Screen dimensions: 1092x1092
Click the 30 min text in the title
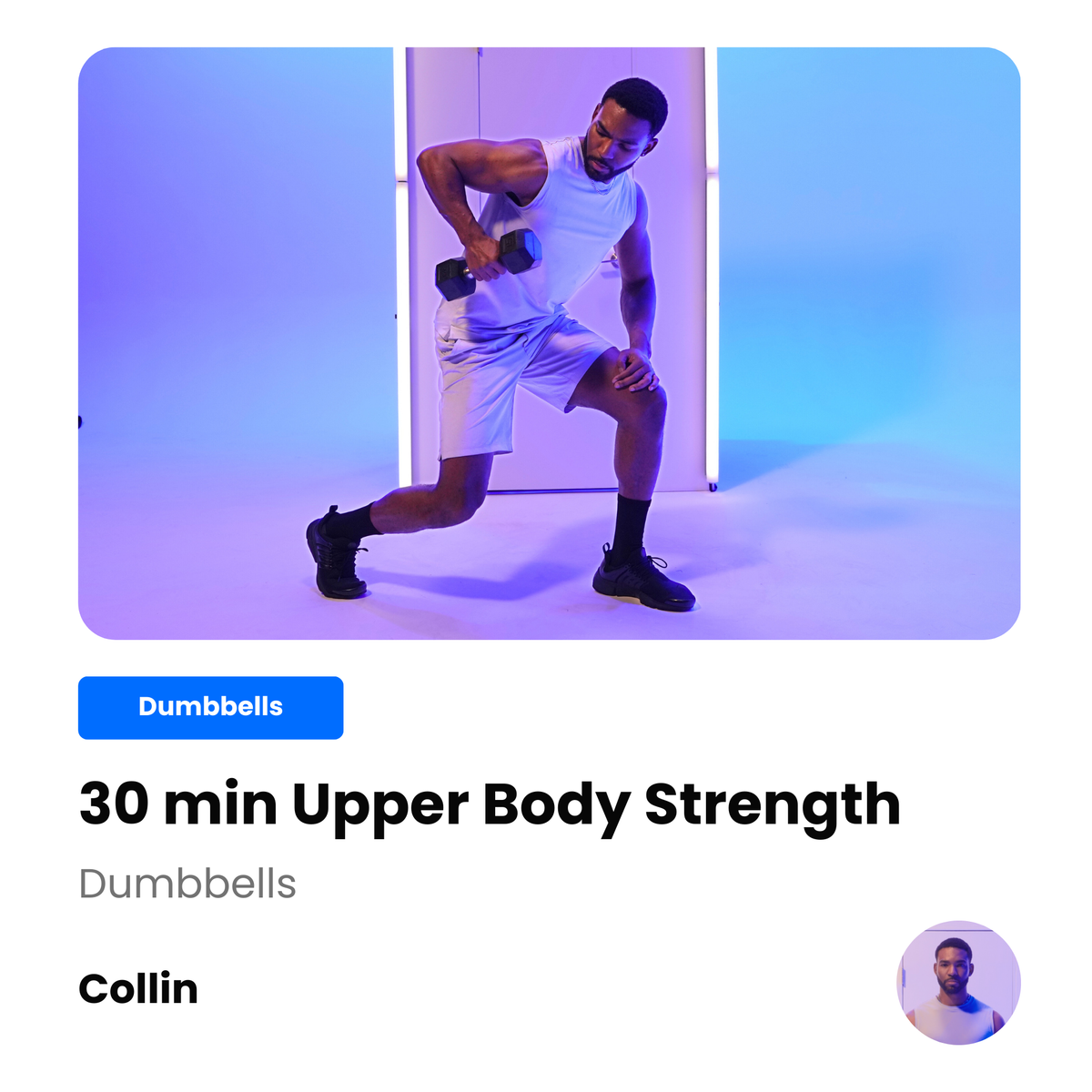point(178,804)
